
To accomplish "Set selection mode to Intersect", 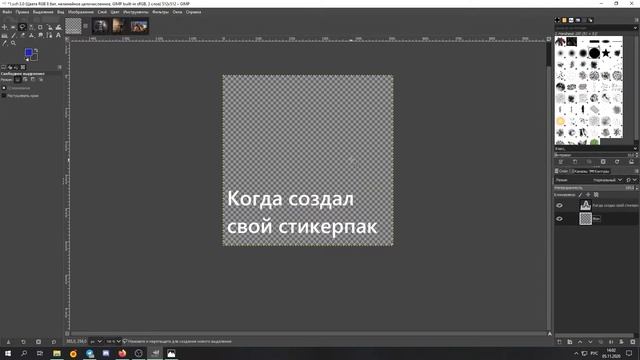I will click(x=41, y=80).
